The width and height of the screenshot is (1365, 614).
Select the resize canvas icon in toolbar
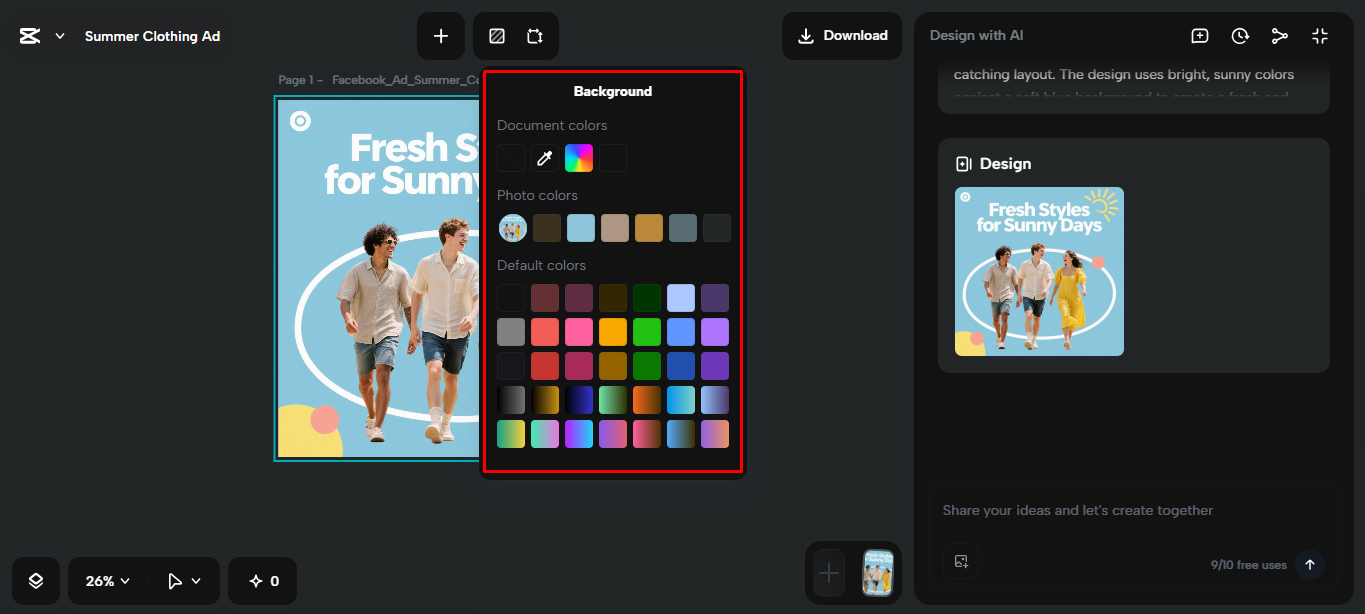click(x=535, y=36)
